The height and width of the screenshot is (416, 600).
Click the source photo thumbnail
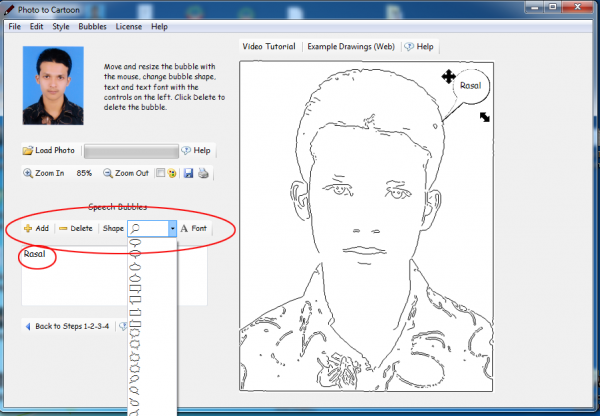pos(53,86)
